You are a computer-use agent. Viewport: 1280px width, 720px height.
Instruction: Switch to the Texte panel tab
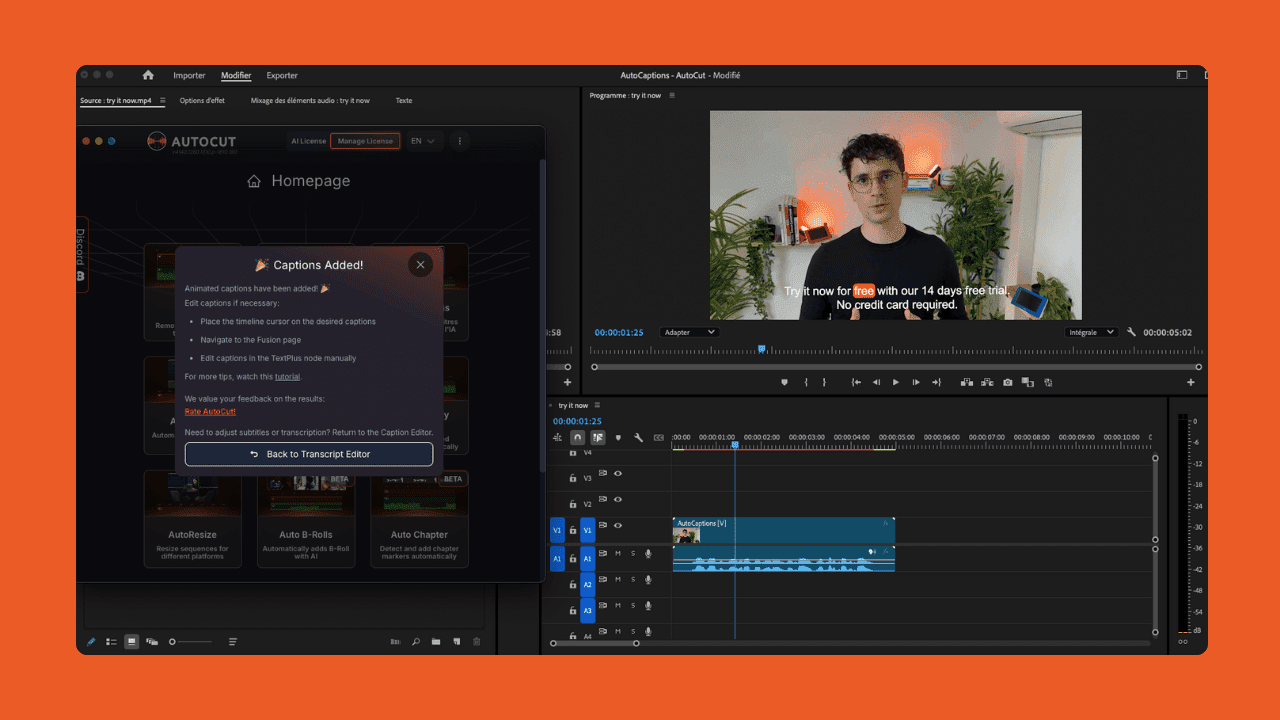coord(403,101)
